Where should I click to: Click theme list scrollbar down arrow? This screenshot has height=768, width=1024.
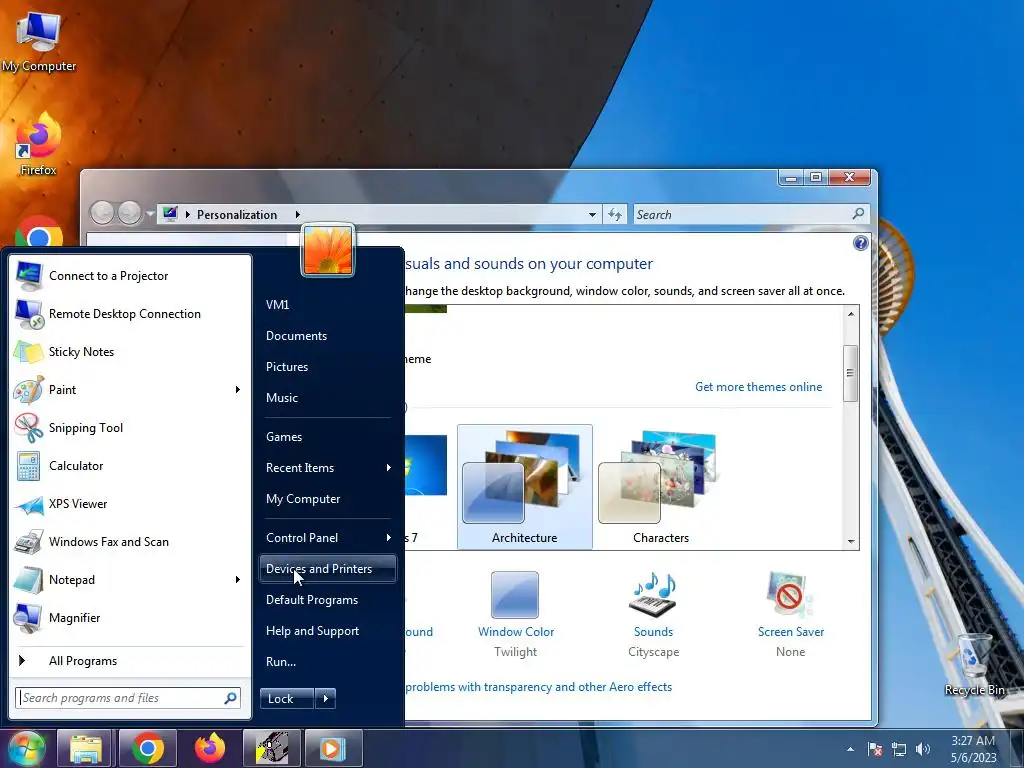[x=851, y=541]
